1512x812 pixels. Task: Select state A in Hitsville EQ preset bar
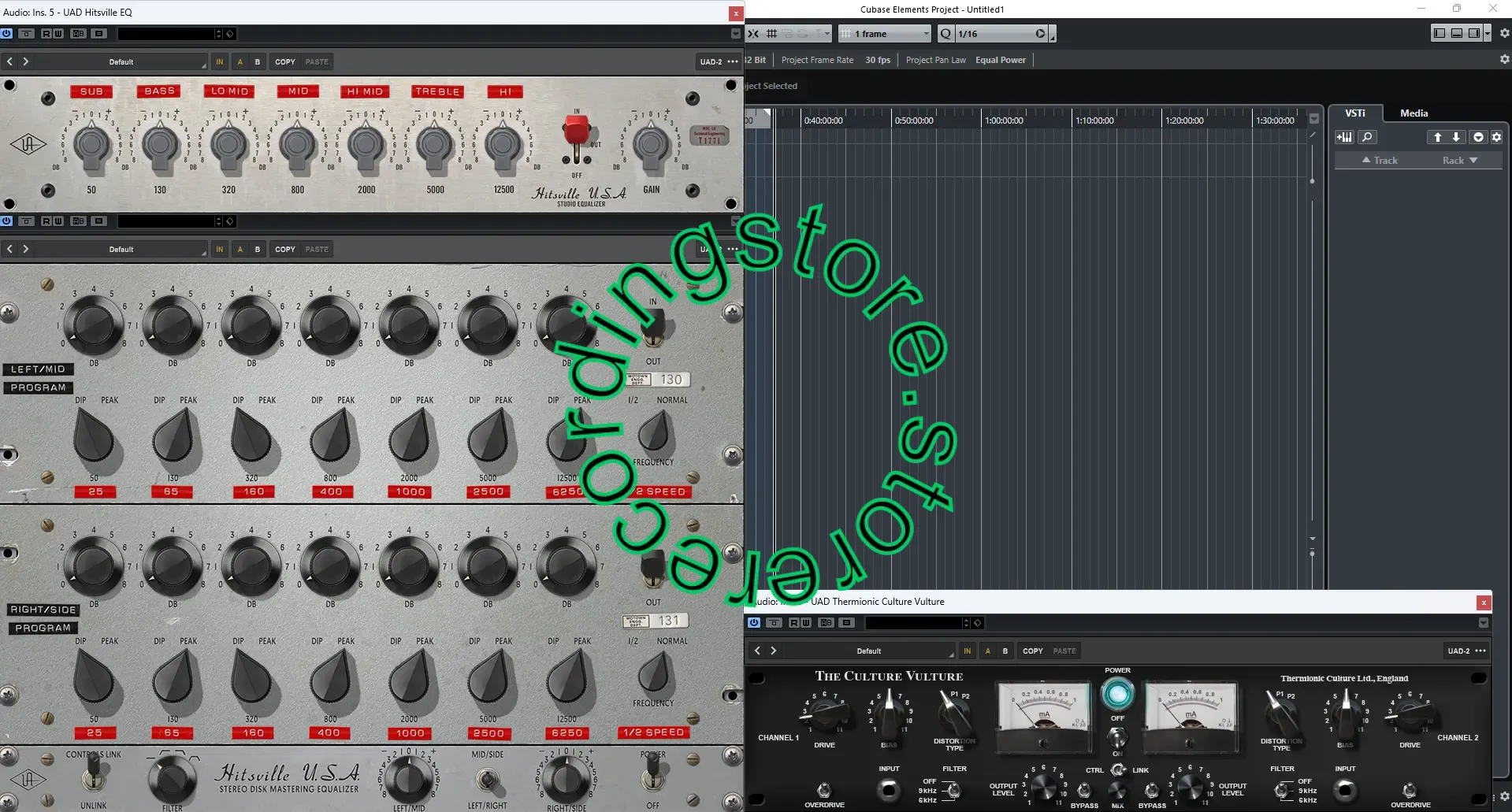click(240, 61)
